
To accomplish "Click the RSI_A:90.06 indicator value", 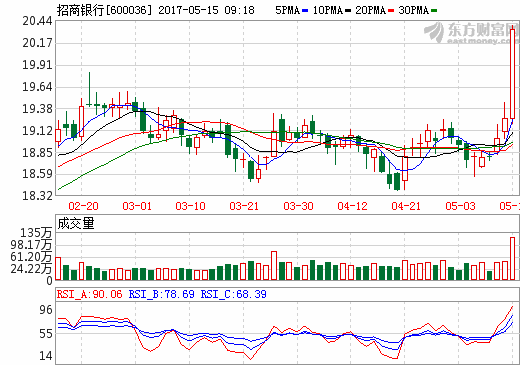I will 89,294.
